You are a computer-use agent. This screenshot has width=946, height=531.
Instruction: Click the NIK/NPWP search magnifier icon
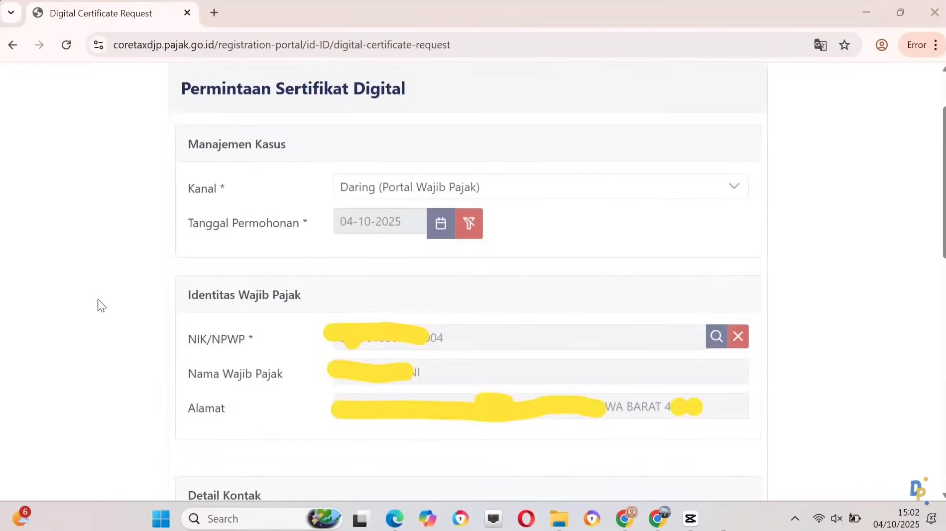[716, 337]
